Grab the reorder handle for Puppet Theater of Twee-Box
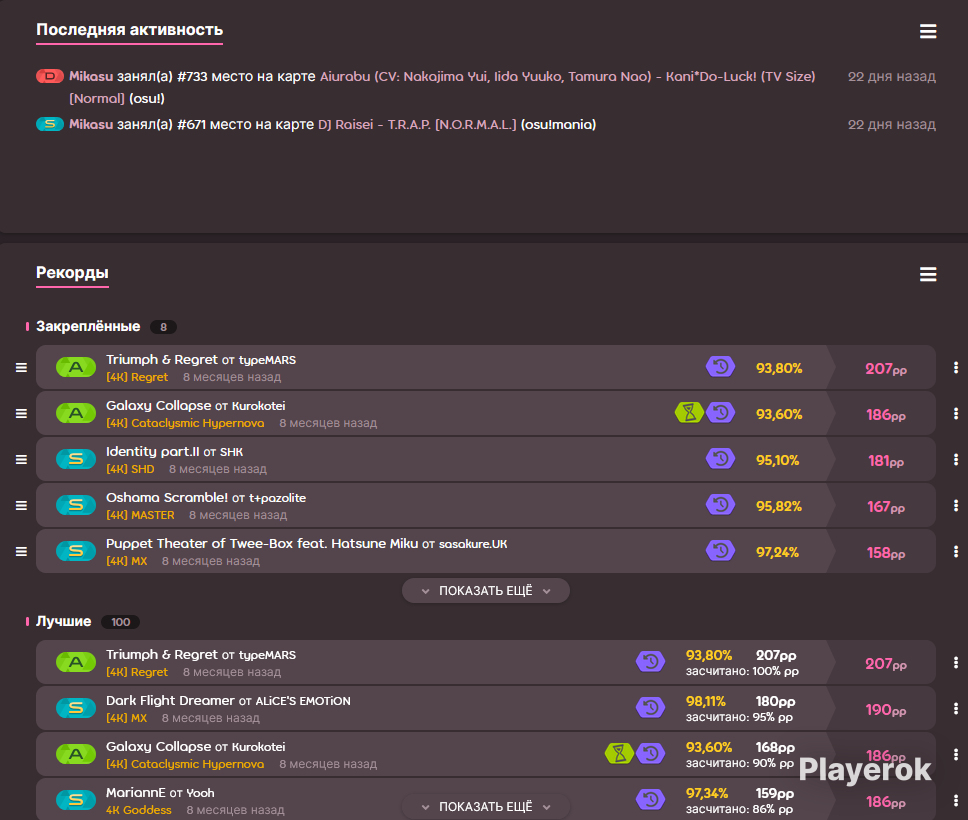Viewport: 968px width, 820px height. [21, 551]
